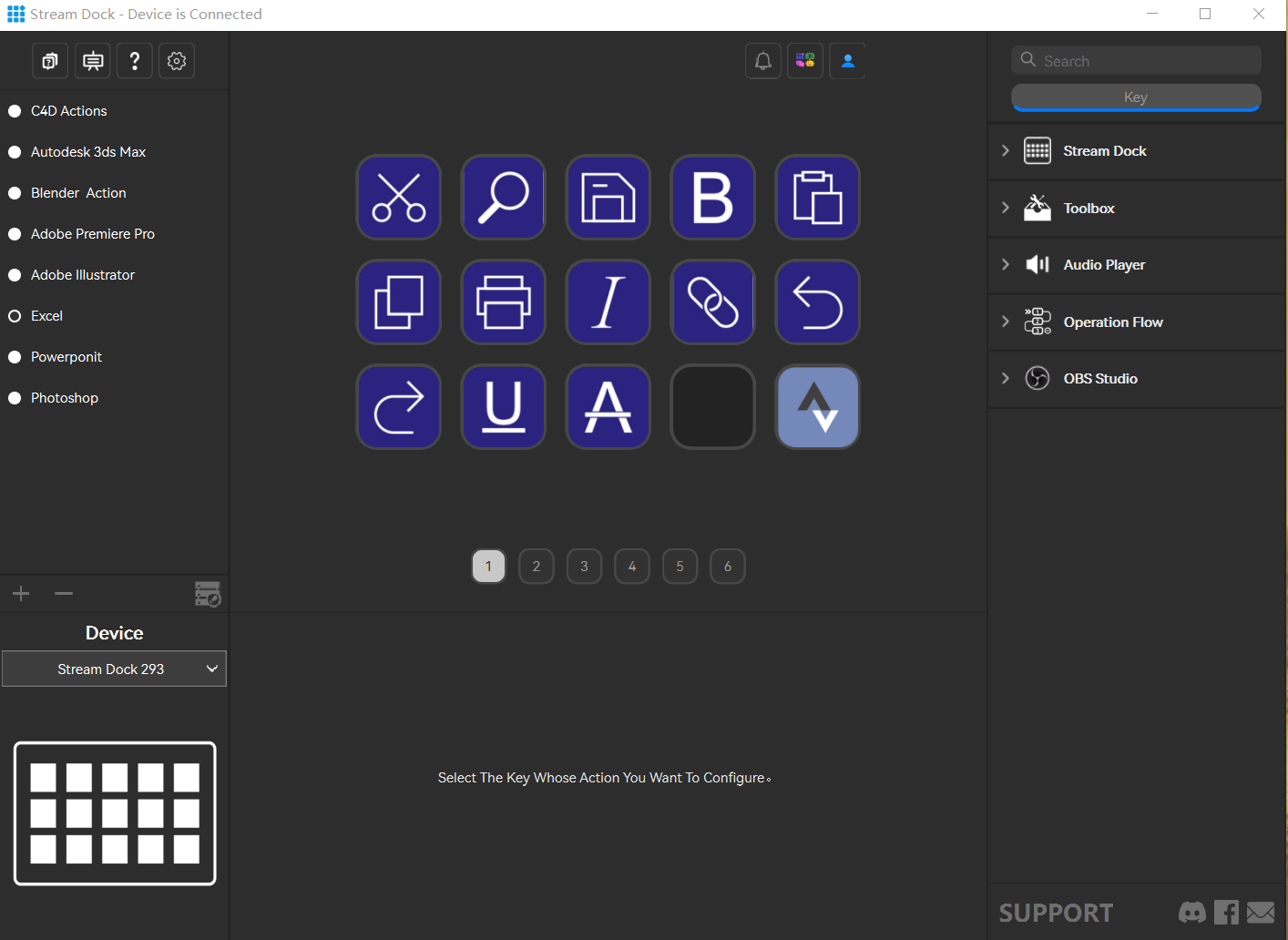This screenshot has width=1288, height=940.
Task: Select the Copy (overlapping squares) key
Action: click(399, 302)
